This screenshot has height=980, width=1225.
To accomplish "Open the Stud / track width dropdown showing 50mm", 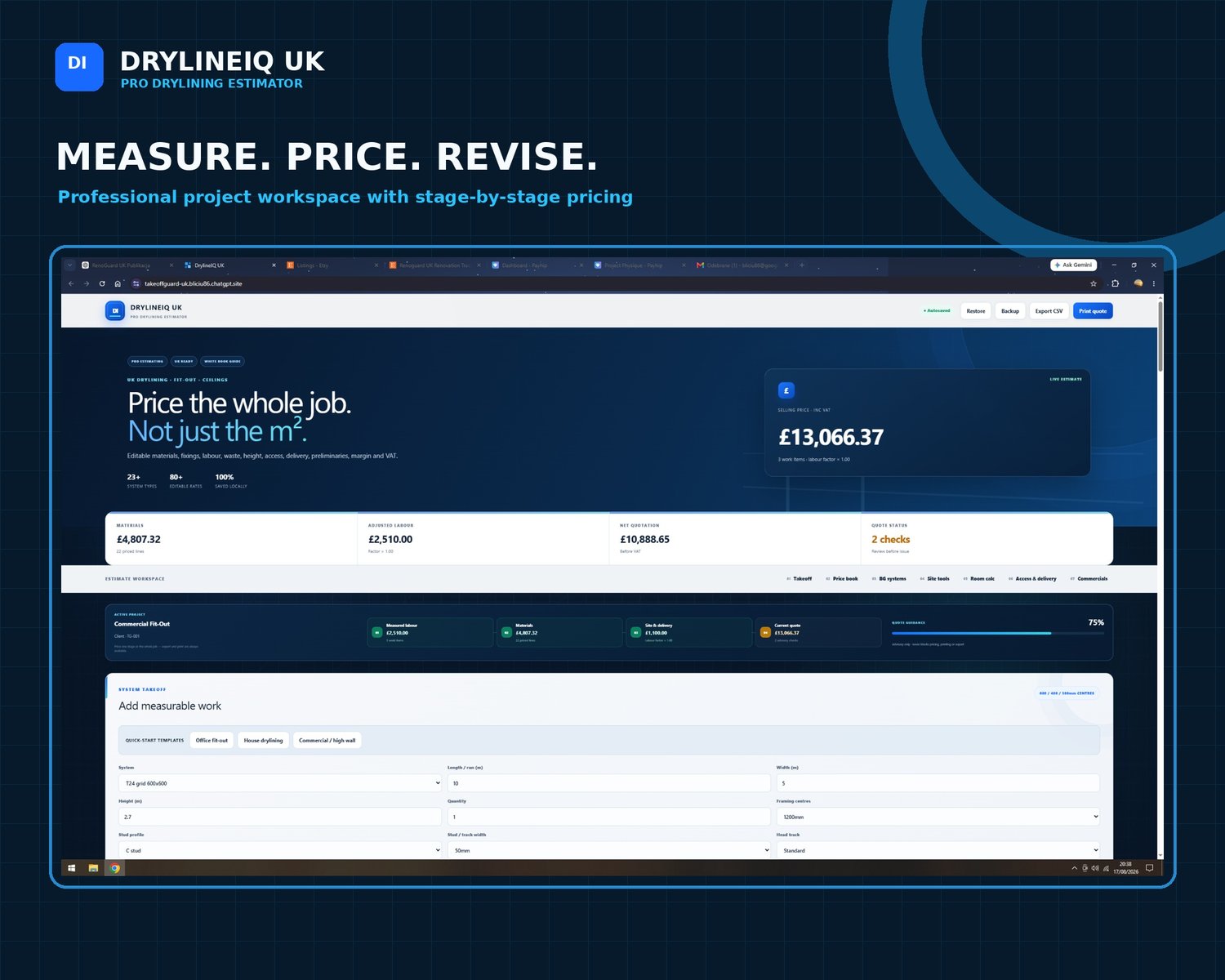I will [x=609, y=850].
